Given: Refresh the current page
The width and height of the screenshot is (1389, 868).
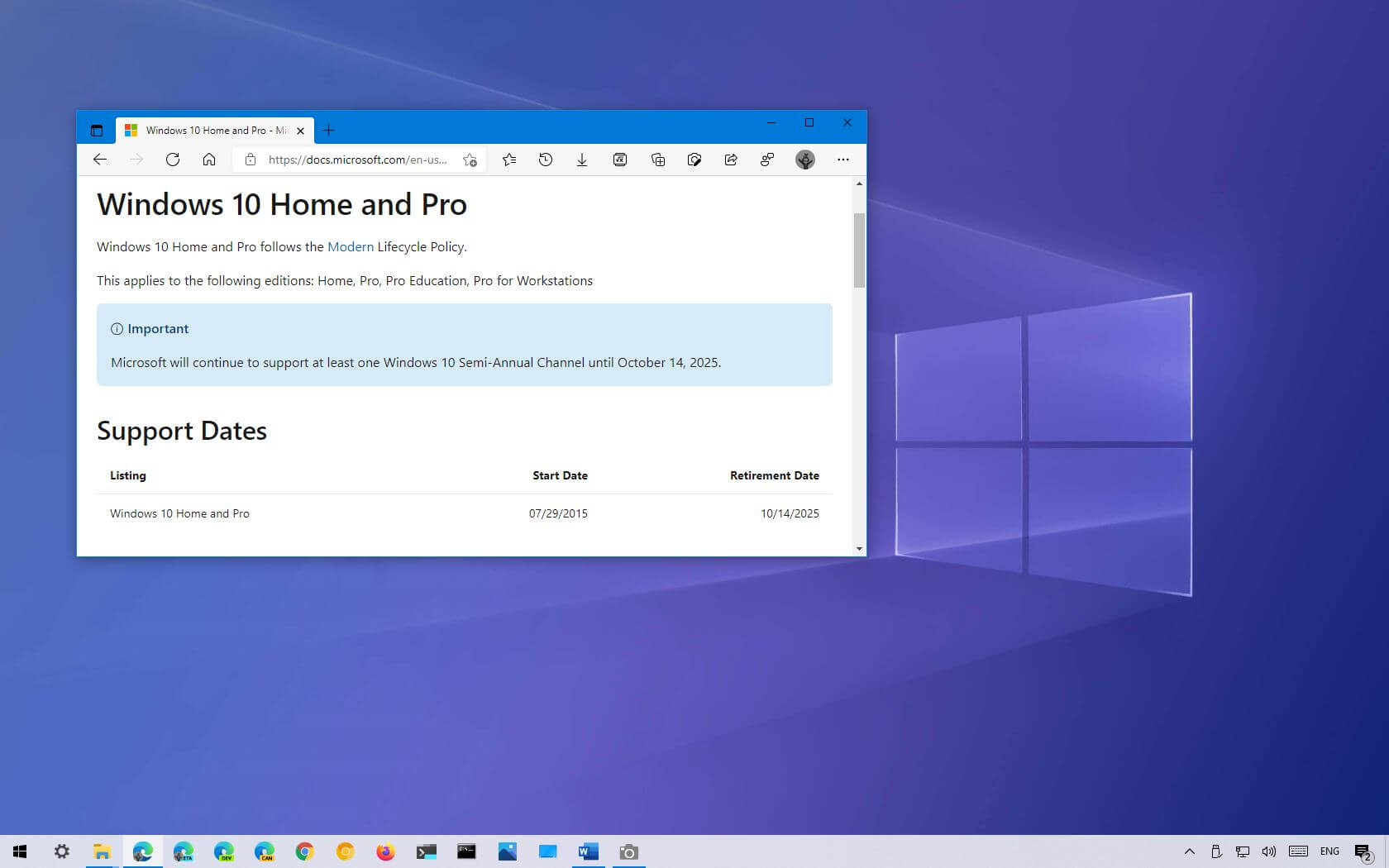Looking at the screenshot, I should [173, 160].
